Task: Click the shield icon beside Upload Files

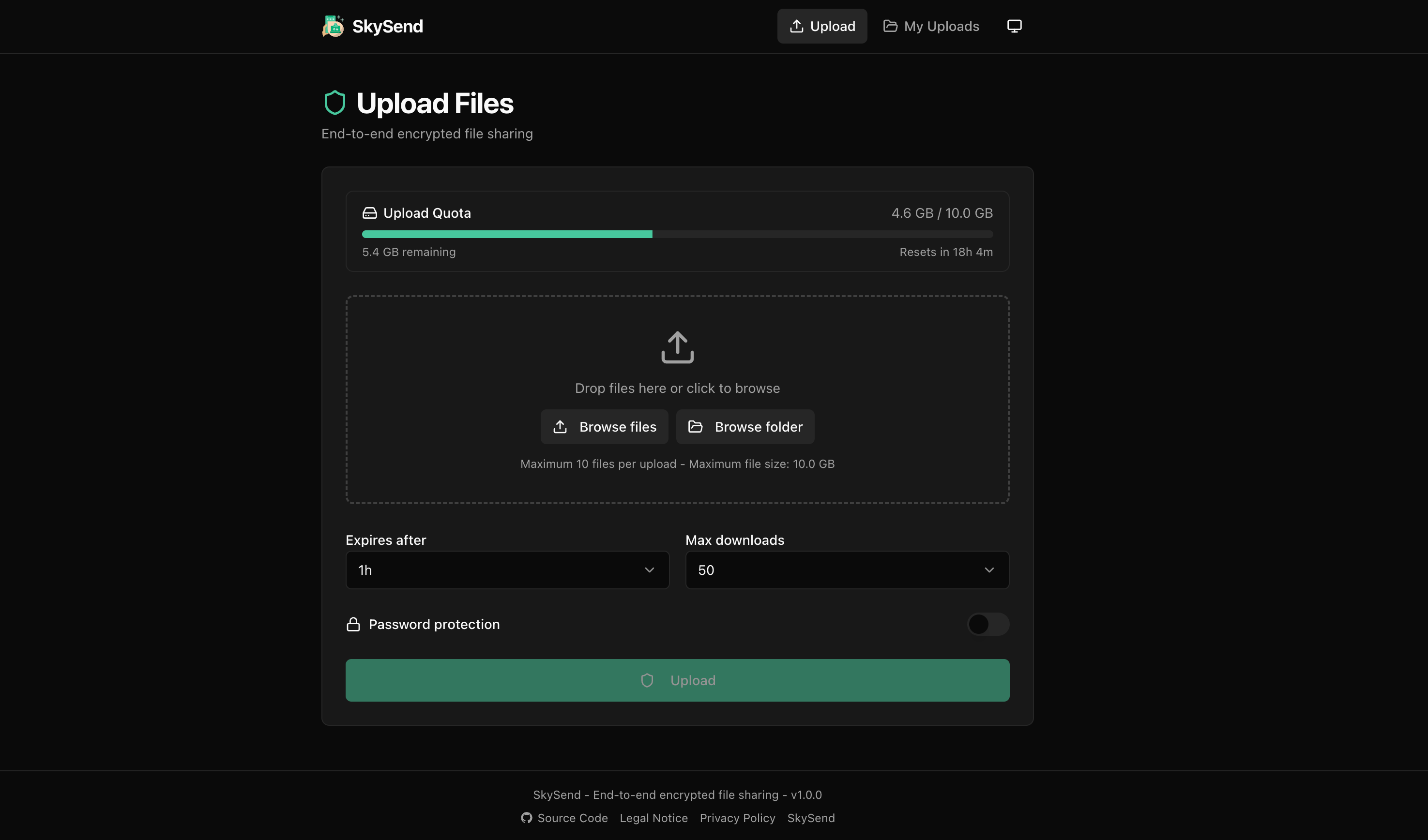Action: coord(334,103)
